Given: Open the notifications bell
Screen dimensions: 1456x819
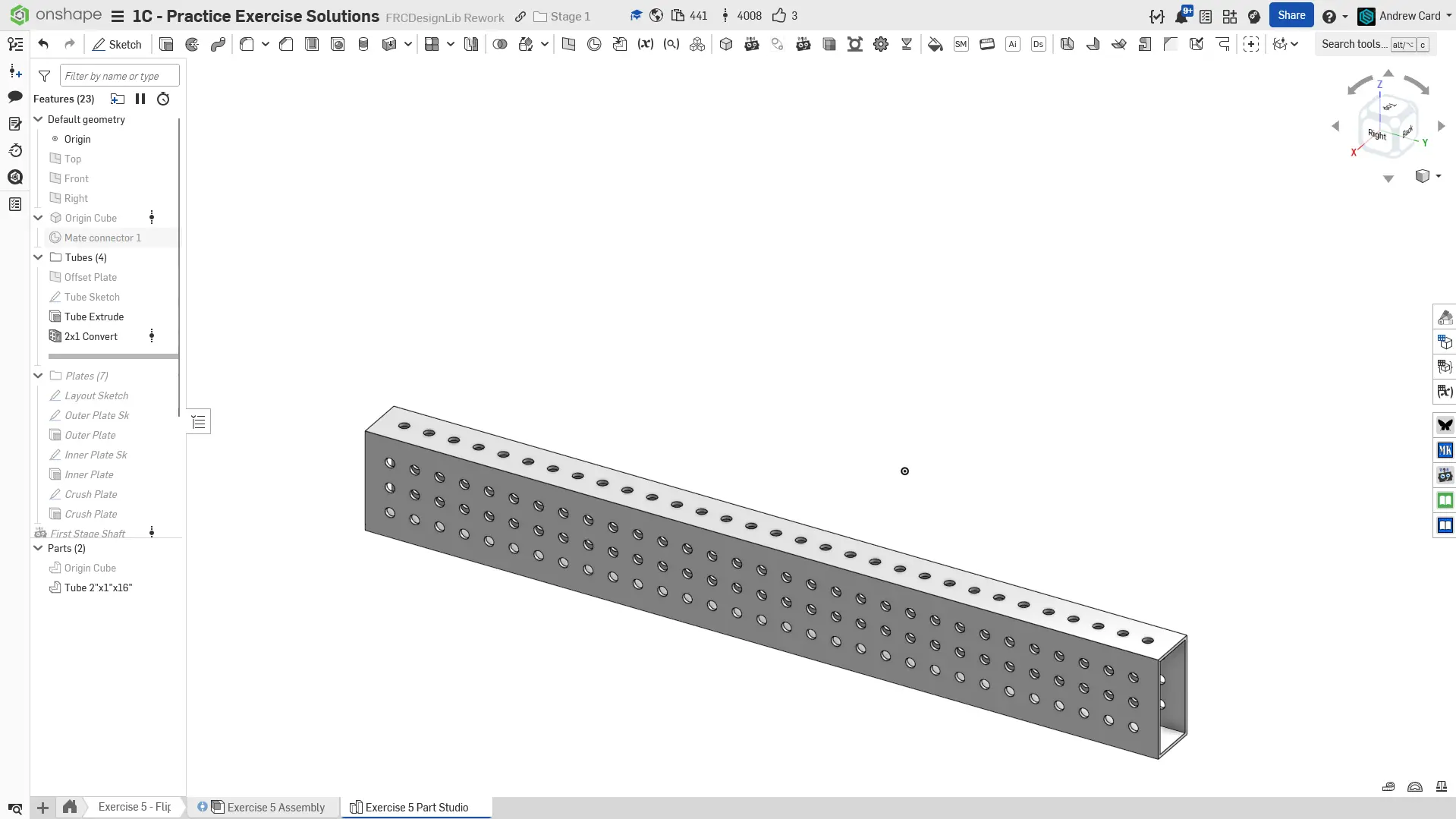Looking at the screenshot, I should point(1181,16).
